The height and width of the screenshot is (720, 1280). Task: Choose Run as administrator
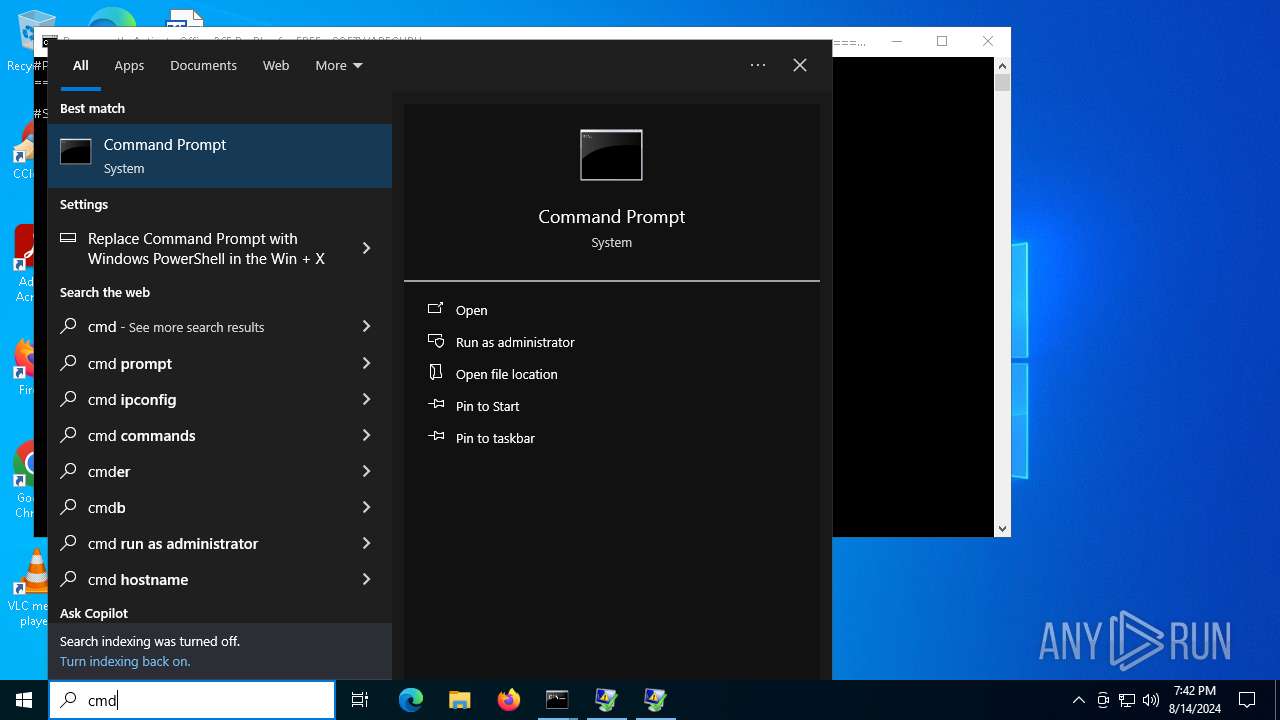(x=515, y=342)
